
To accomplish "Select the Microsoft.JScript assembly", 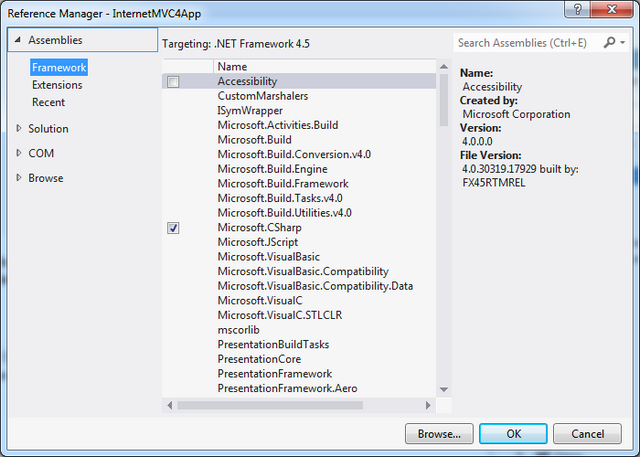I will coord(299,242).
